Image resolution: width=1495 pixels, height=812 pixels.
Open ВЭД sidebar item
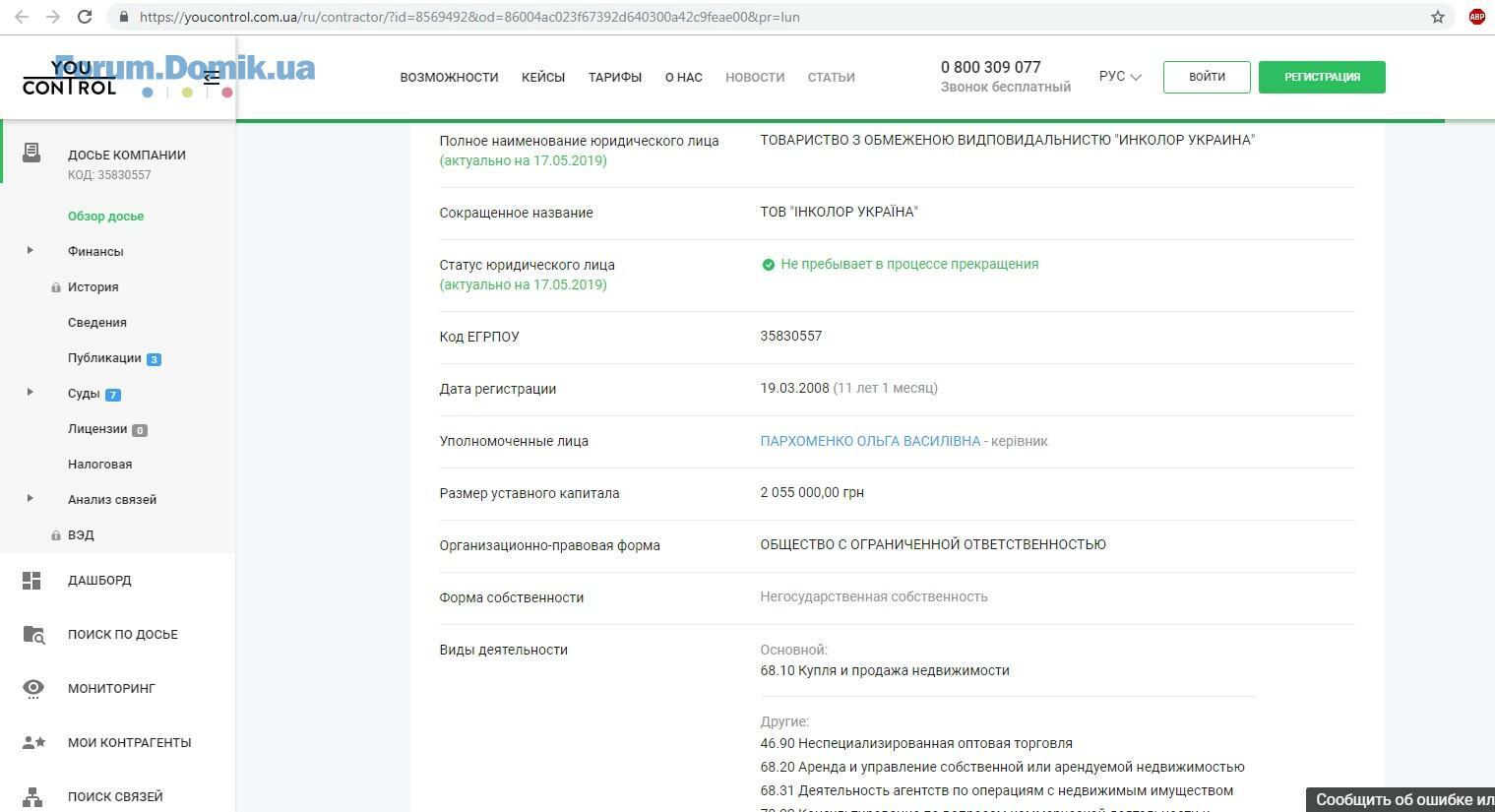pyautogui.click(x=81, y=535)
